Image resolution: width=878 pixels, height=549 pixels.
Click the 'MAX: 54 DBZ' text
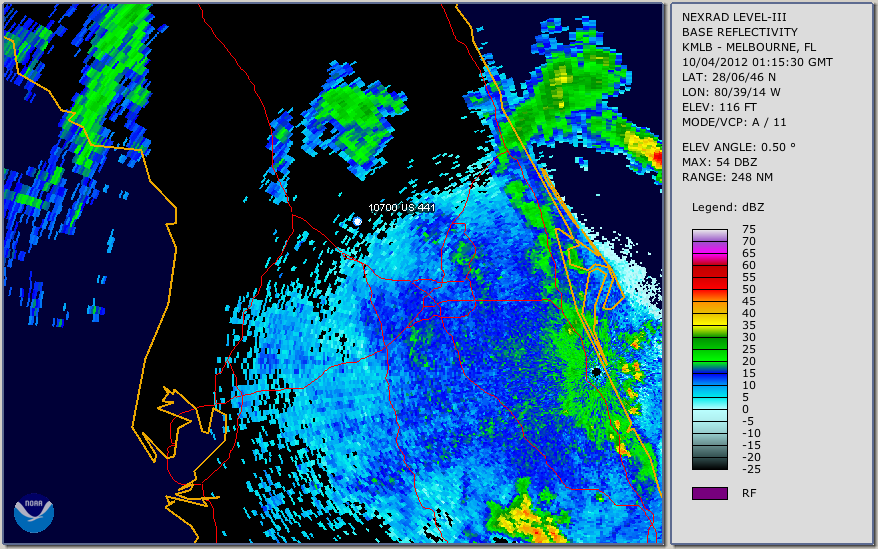[x=720, y=162]
